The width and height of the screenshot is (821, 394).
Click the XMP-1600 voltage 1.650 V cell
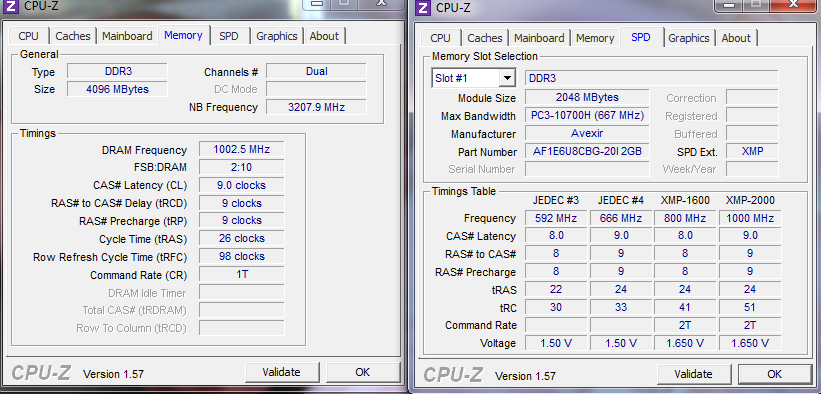685,343
